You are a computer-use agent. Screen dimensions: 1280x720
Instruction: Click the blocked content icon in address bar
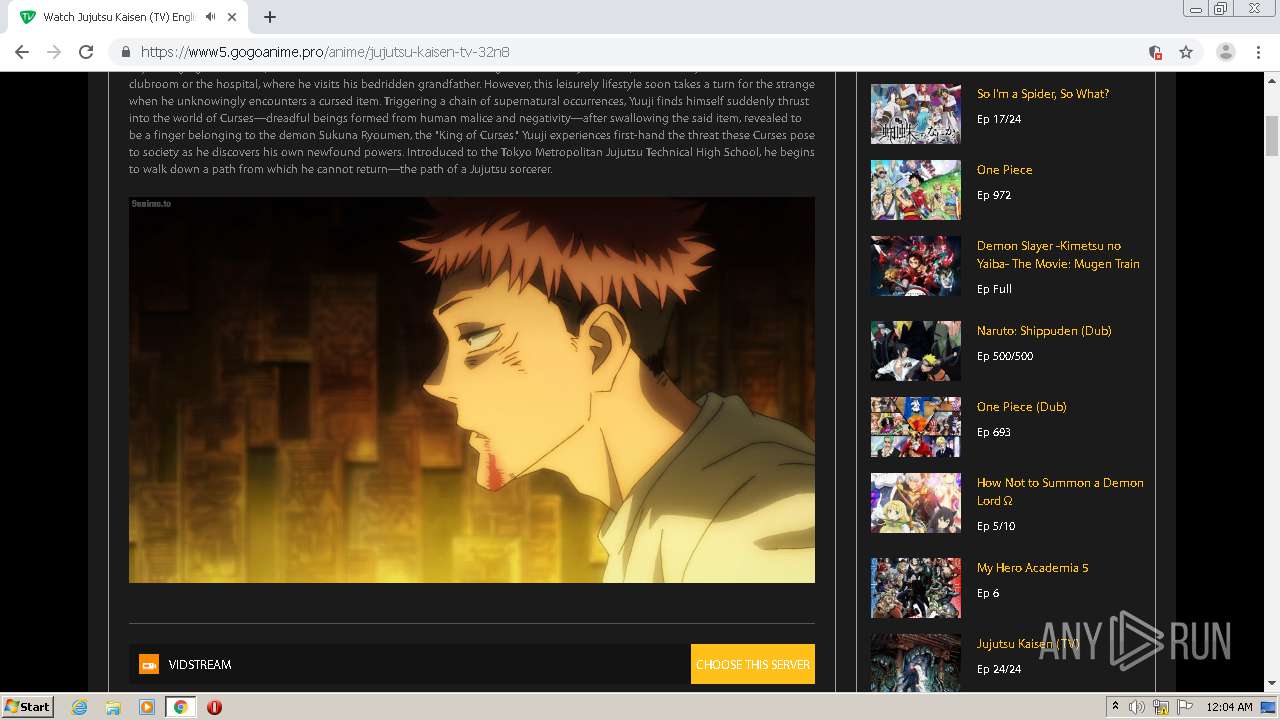point(1156,52)
